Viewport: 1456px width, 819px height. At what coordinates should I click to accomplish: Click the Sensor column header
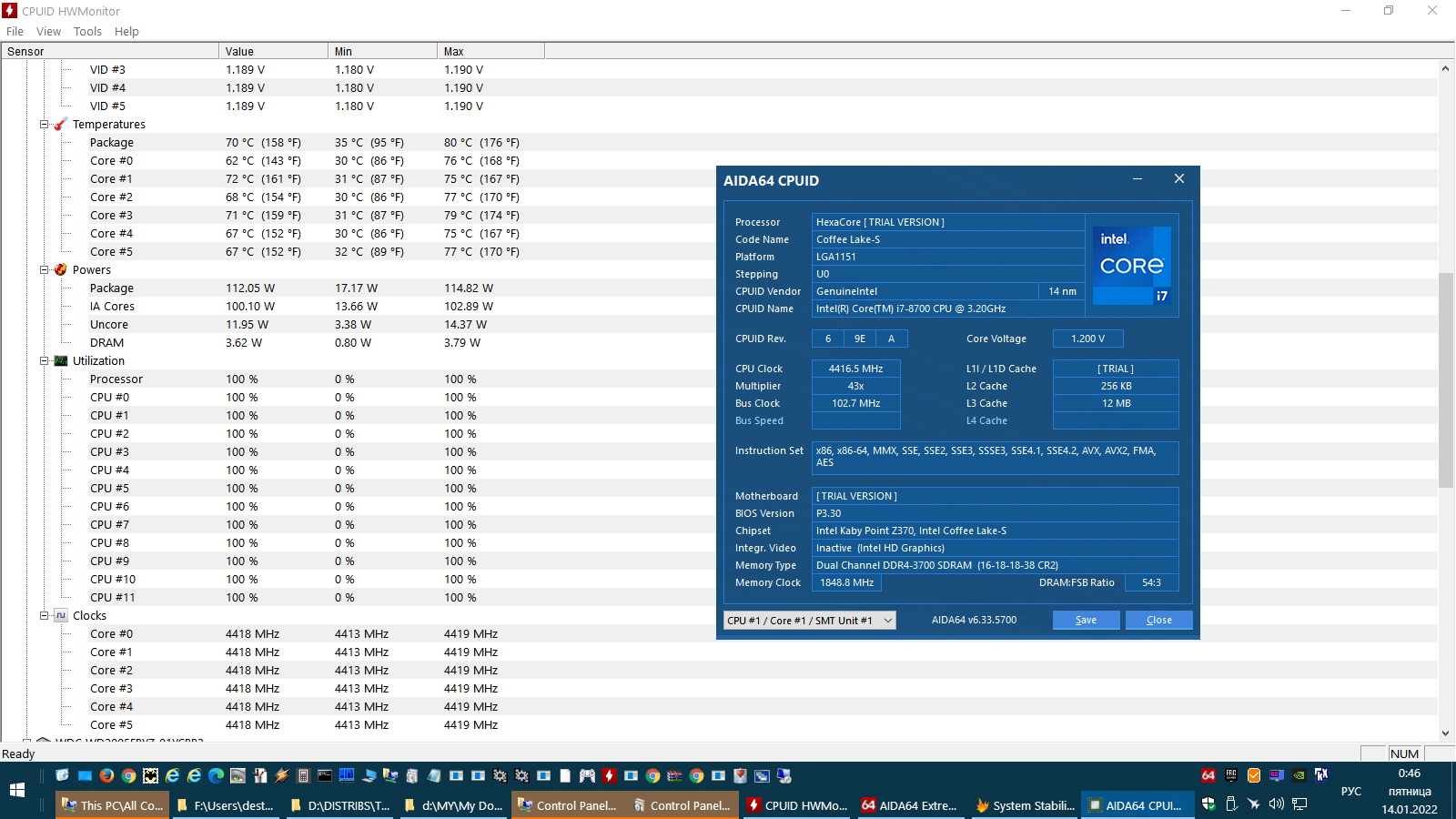point(110,51)
